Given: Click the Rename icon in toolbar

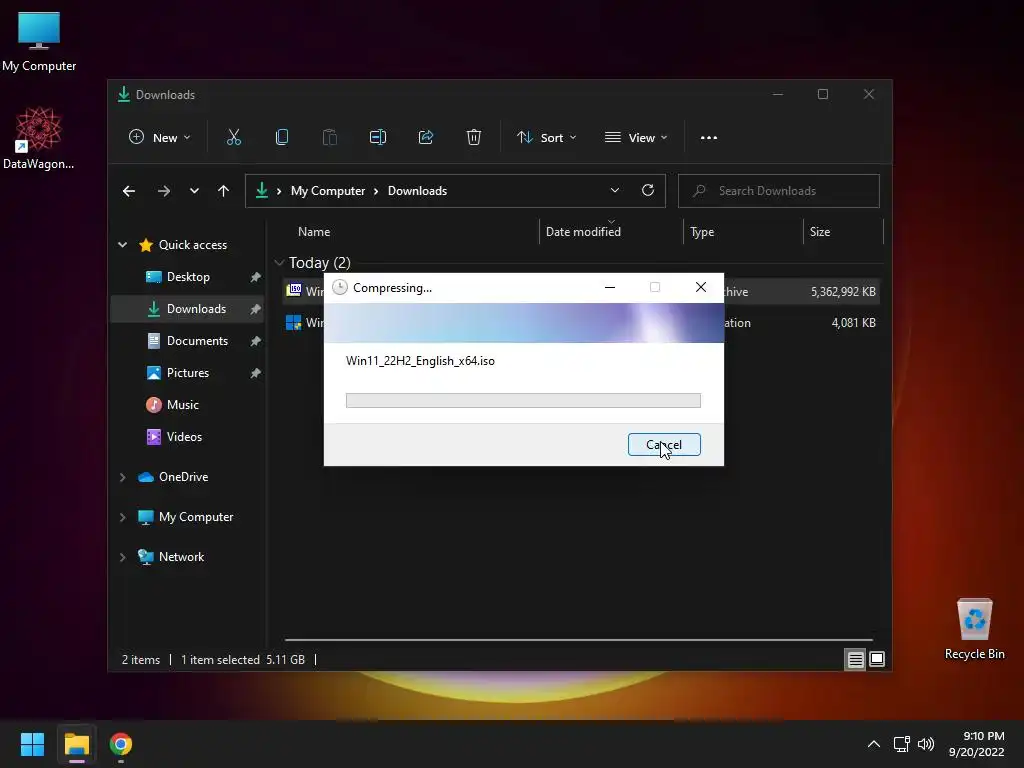Looking at the screenshot, I should point(378,137).
